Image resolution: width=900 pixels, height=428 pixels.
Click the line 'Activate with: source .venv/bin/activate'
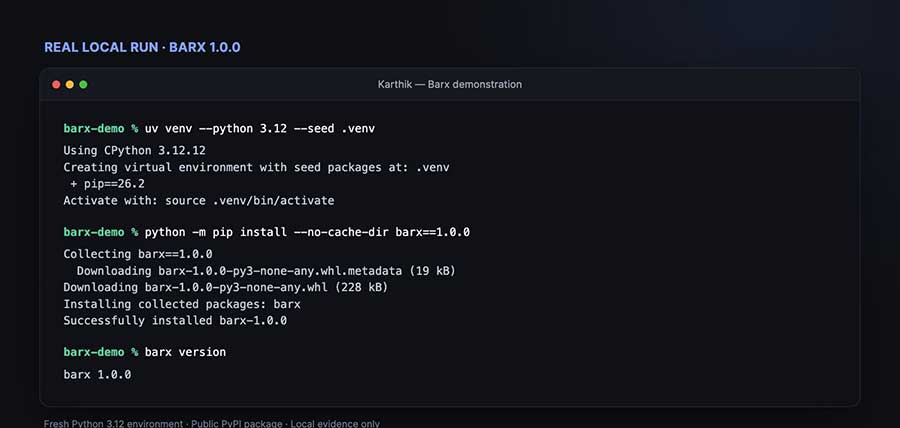pos(199,201)
